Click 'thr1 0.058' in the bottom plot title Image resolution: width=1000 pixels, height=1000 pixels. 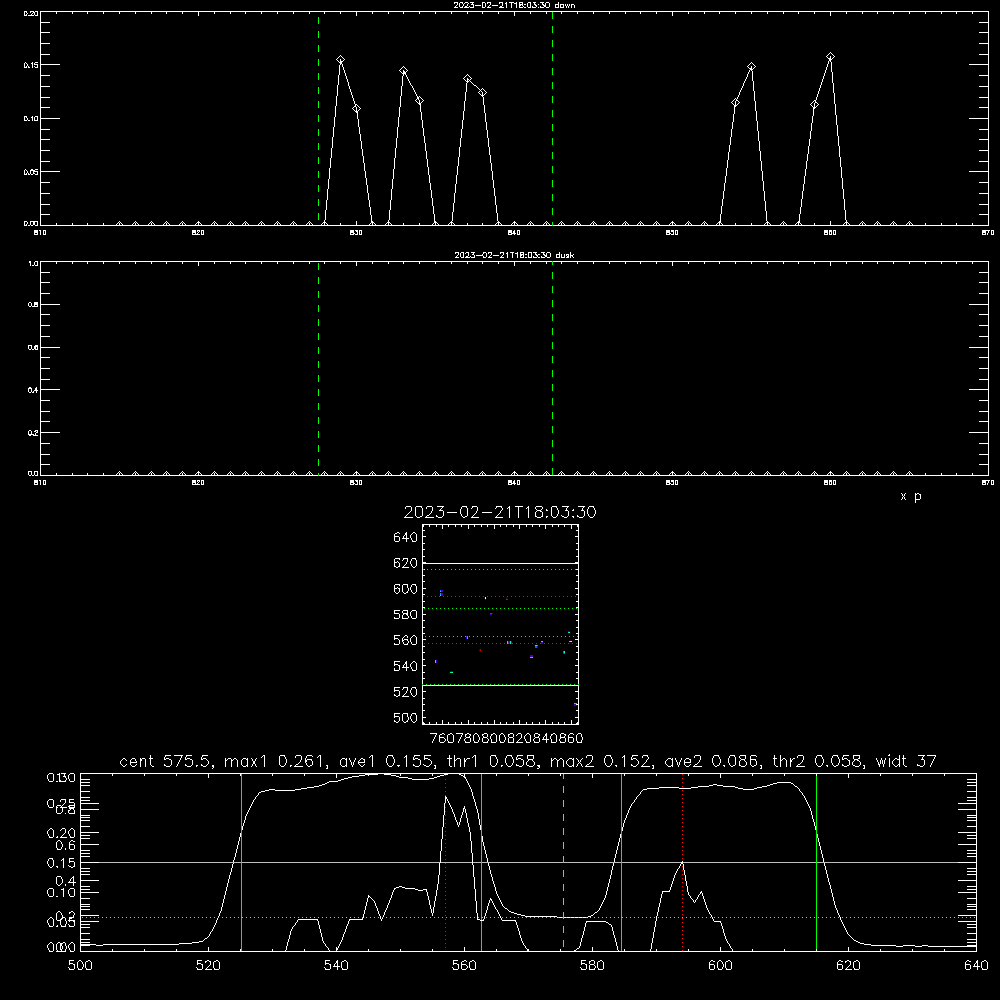coord(497,761)
